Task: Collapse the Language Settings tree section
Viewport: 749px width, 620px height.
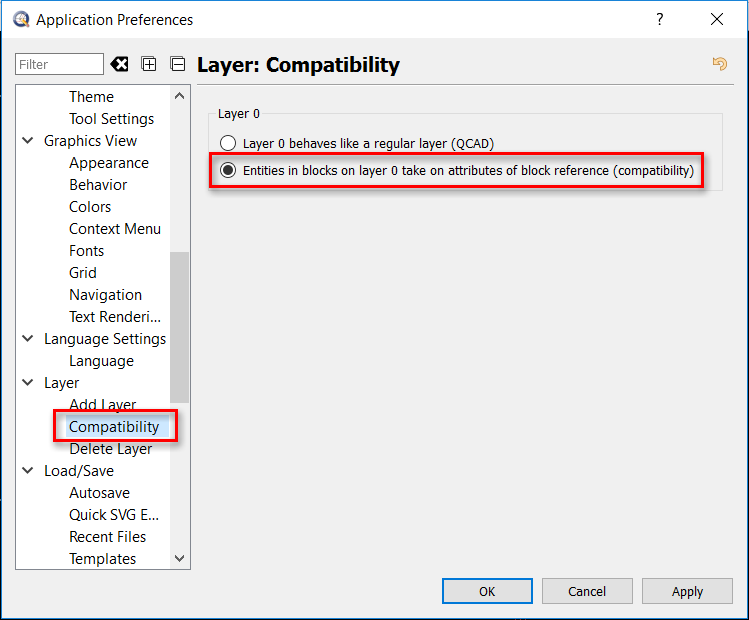Action: tap(28, 339)
